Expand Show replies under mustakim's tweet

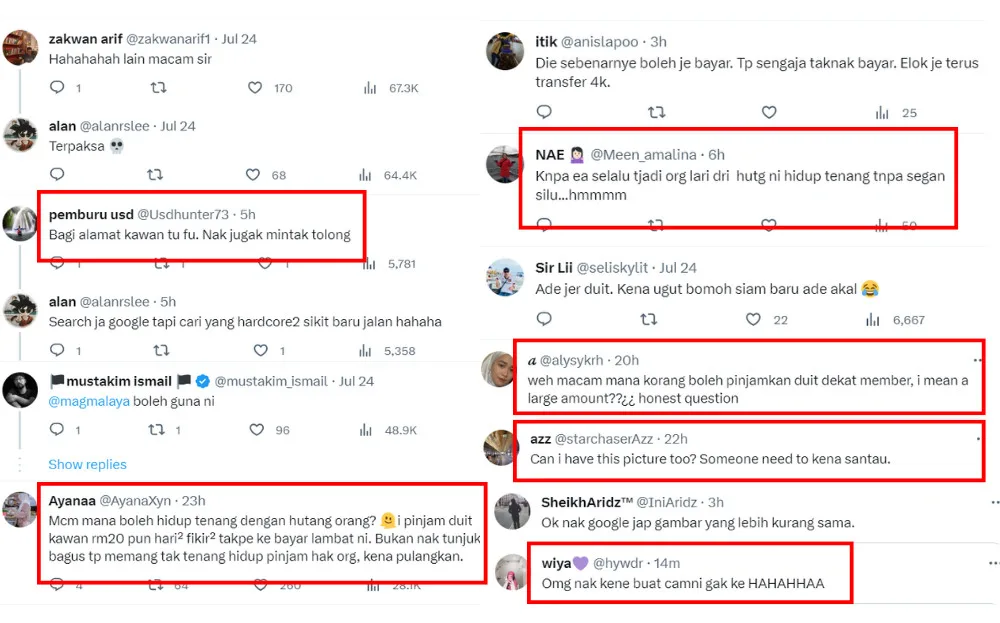(87, 464)
